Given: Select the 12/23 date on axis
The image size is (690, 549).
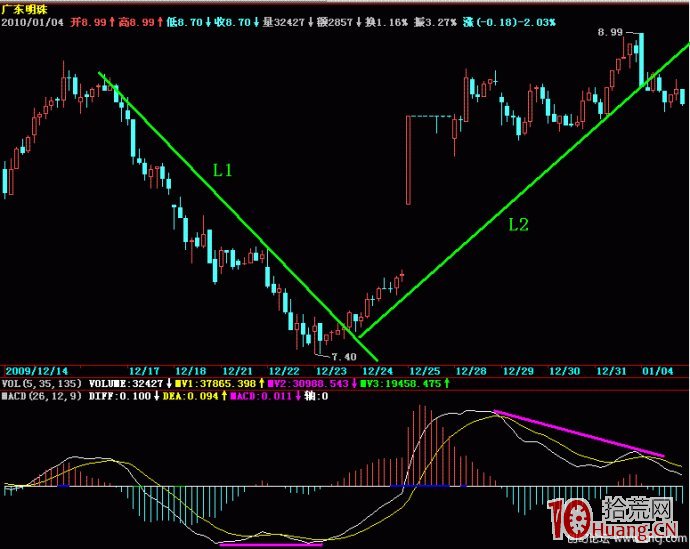Looking at the screenshot, I should [x=331, y=371].
